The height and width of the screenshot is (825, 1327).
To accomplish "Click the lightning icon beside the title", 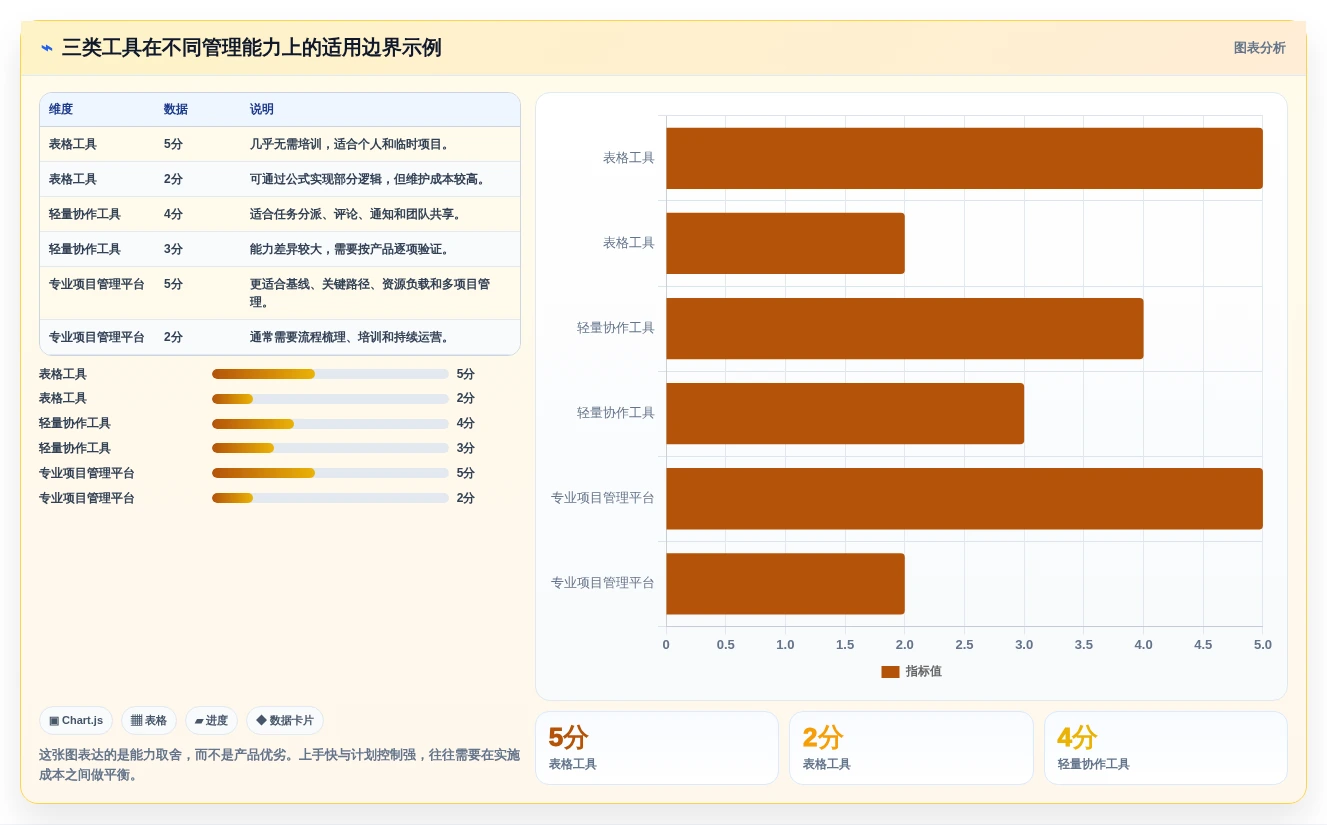I will pyautogui.click(x=47, y=48).
